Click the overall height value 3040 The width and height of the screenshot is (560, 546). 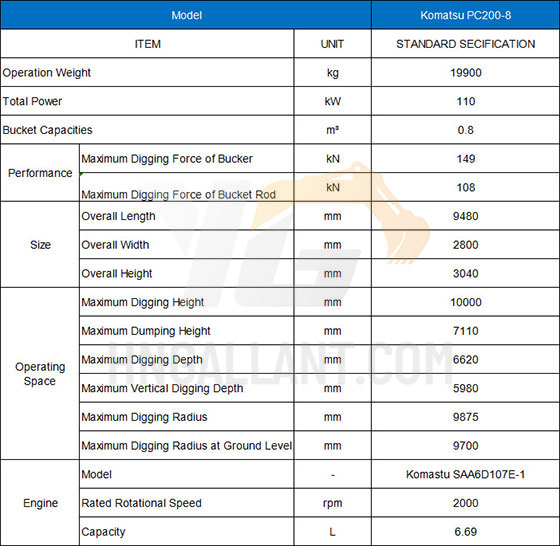pyautogui.click(x=466, y=274)
